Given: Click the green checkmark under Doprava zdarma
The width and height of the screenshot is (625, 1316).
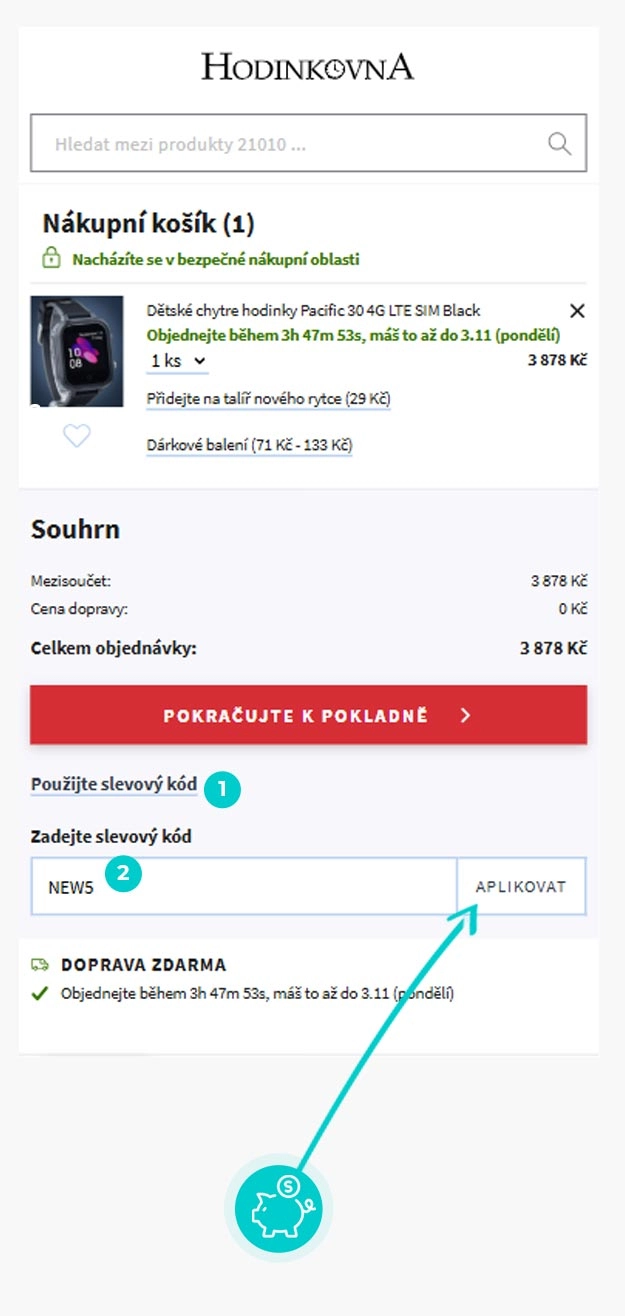Looking at the screenshot, I should [x=40, y=994].
